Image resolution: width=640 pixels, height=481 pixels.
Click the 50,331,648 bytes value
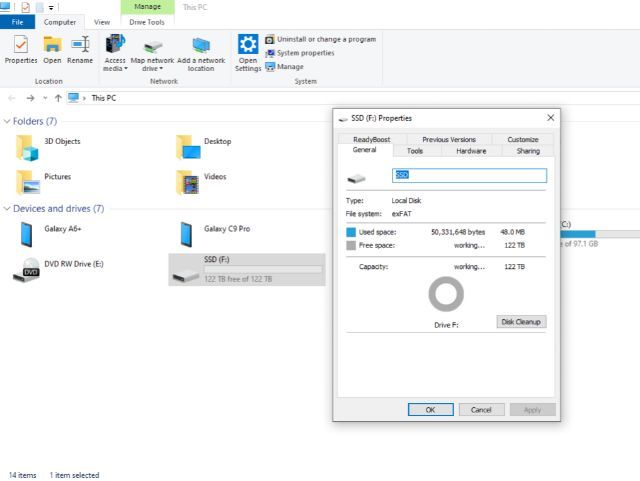tap(458, 232)
